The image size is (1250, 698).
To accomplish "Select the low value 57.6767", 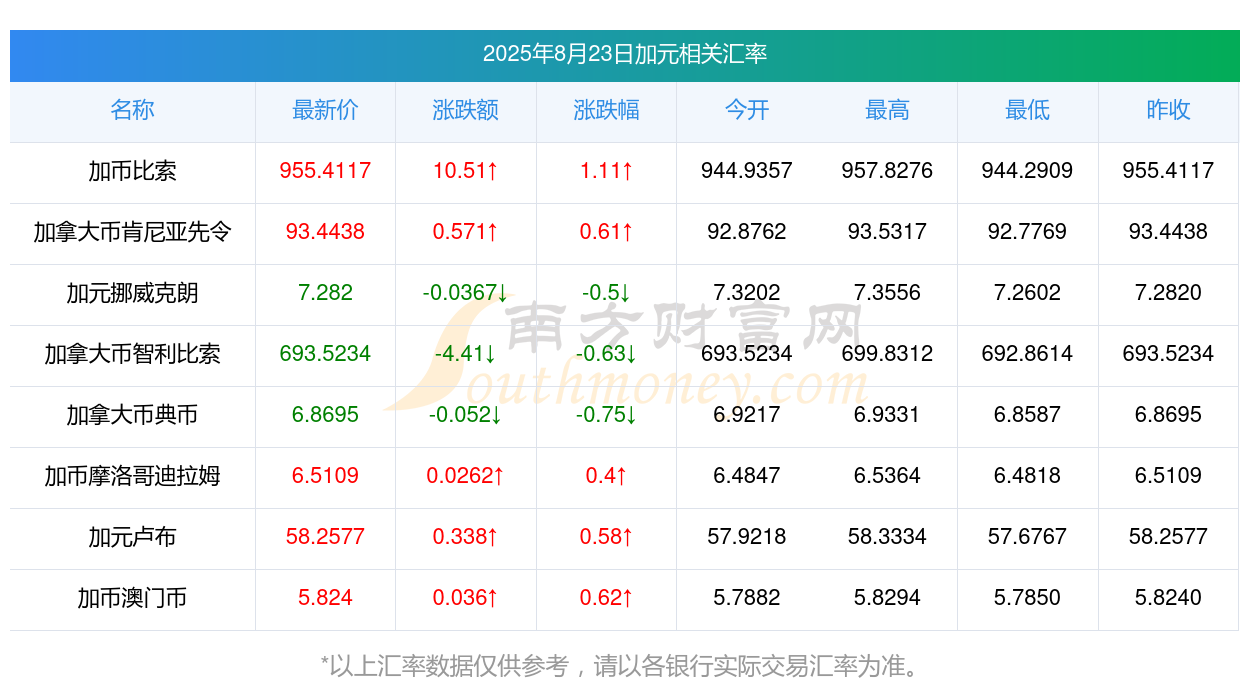I will [x=1028, y=537].
